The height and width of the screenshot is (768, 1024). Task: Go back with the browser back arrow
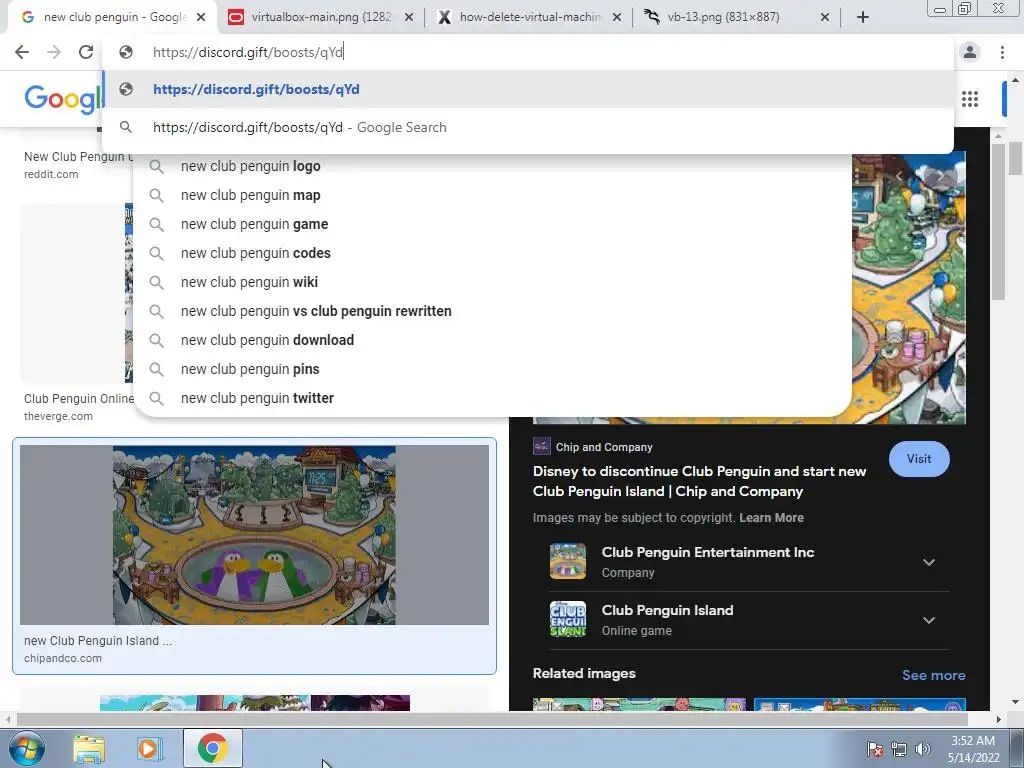point(22,52)
